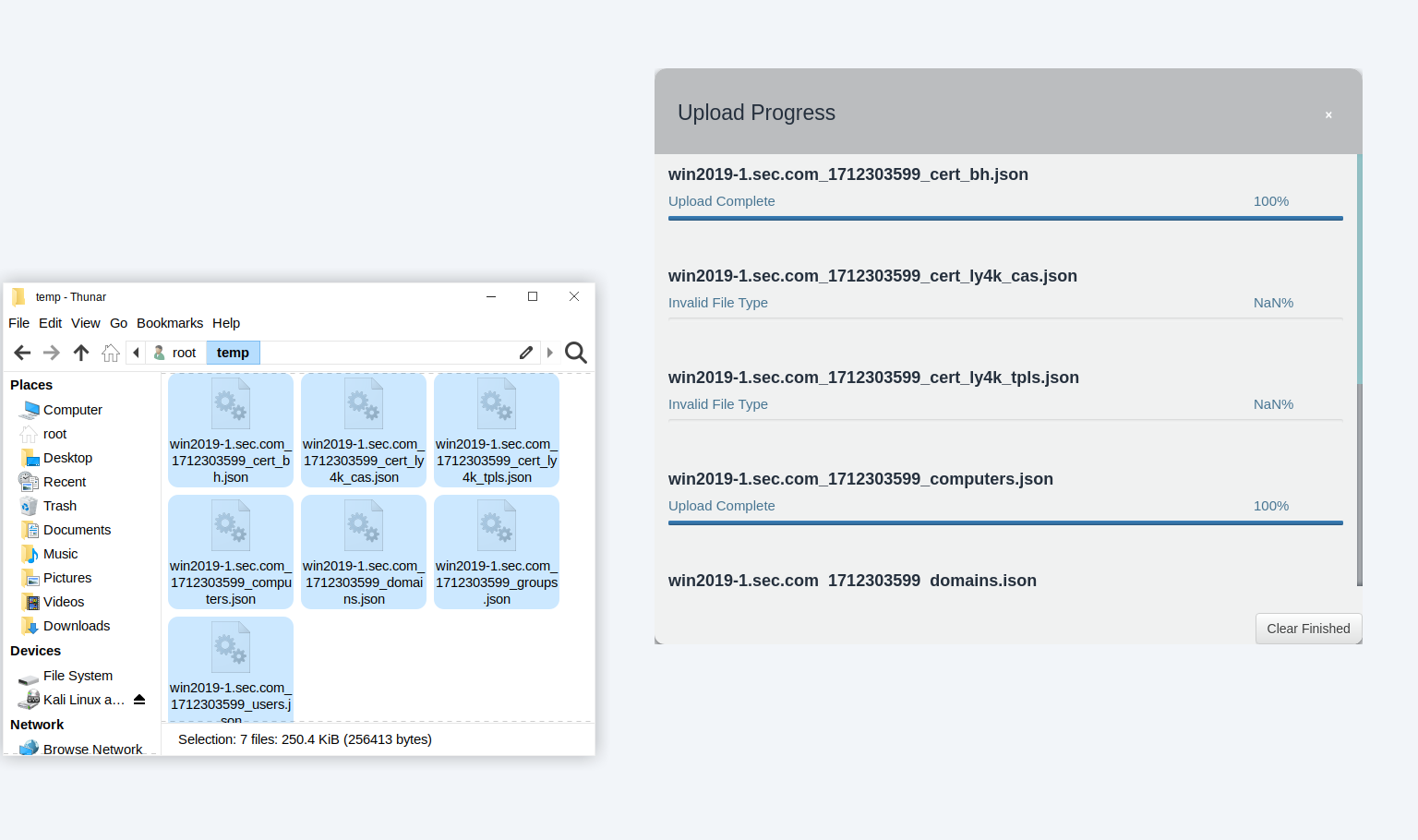Select the cert_bh.json file icon
Image resolution: width=1418 pixels, height=840 pixels.
(231, 404)
